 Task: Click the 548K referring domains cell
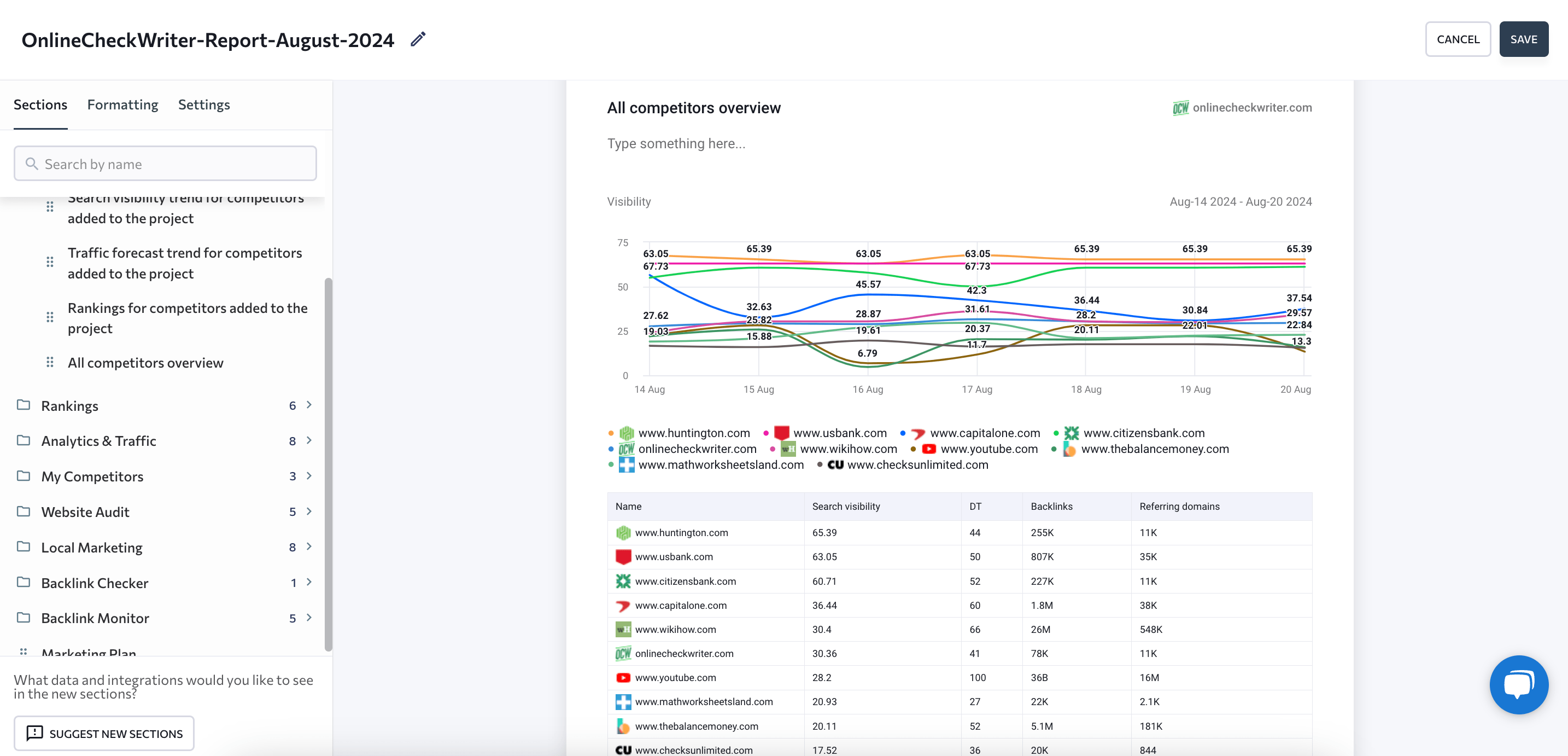pyautogui.click(x=1150, y=629)
